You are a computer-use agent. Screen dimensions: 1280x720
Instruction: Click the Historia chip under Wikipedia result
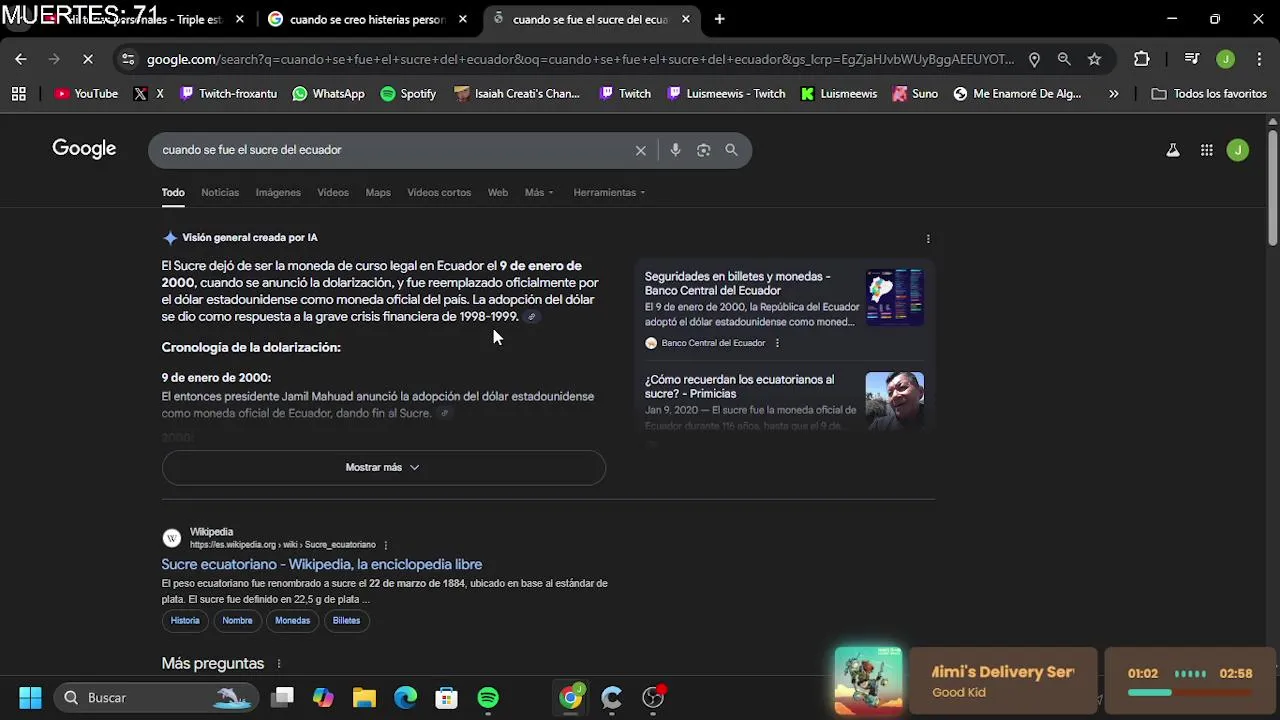(x=185, y=620)
